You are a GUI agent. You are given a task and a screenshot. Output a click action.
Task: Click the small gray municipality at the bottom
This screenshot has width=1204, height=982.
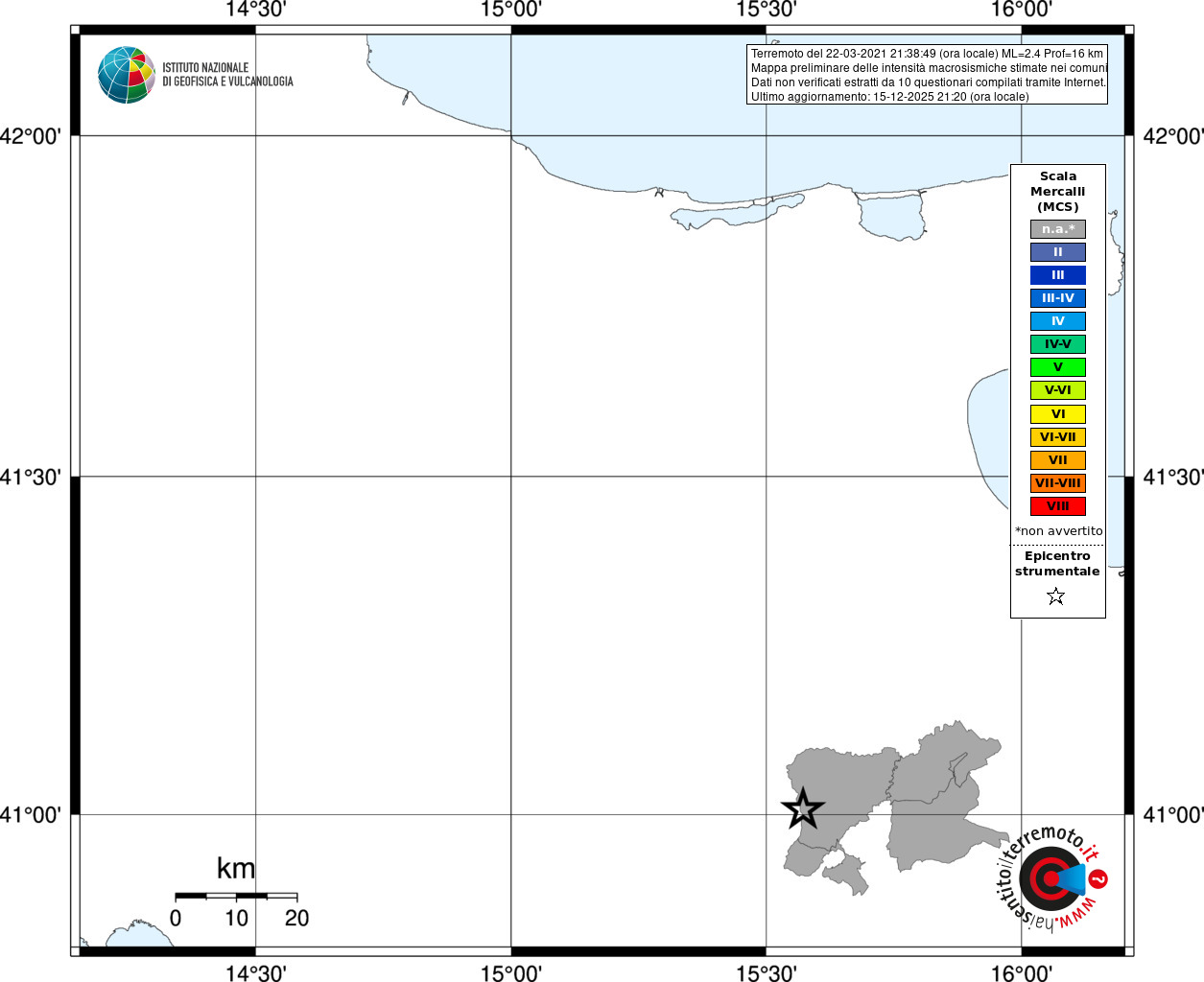tap(845, 873)
